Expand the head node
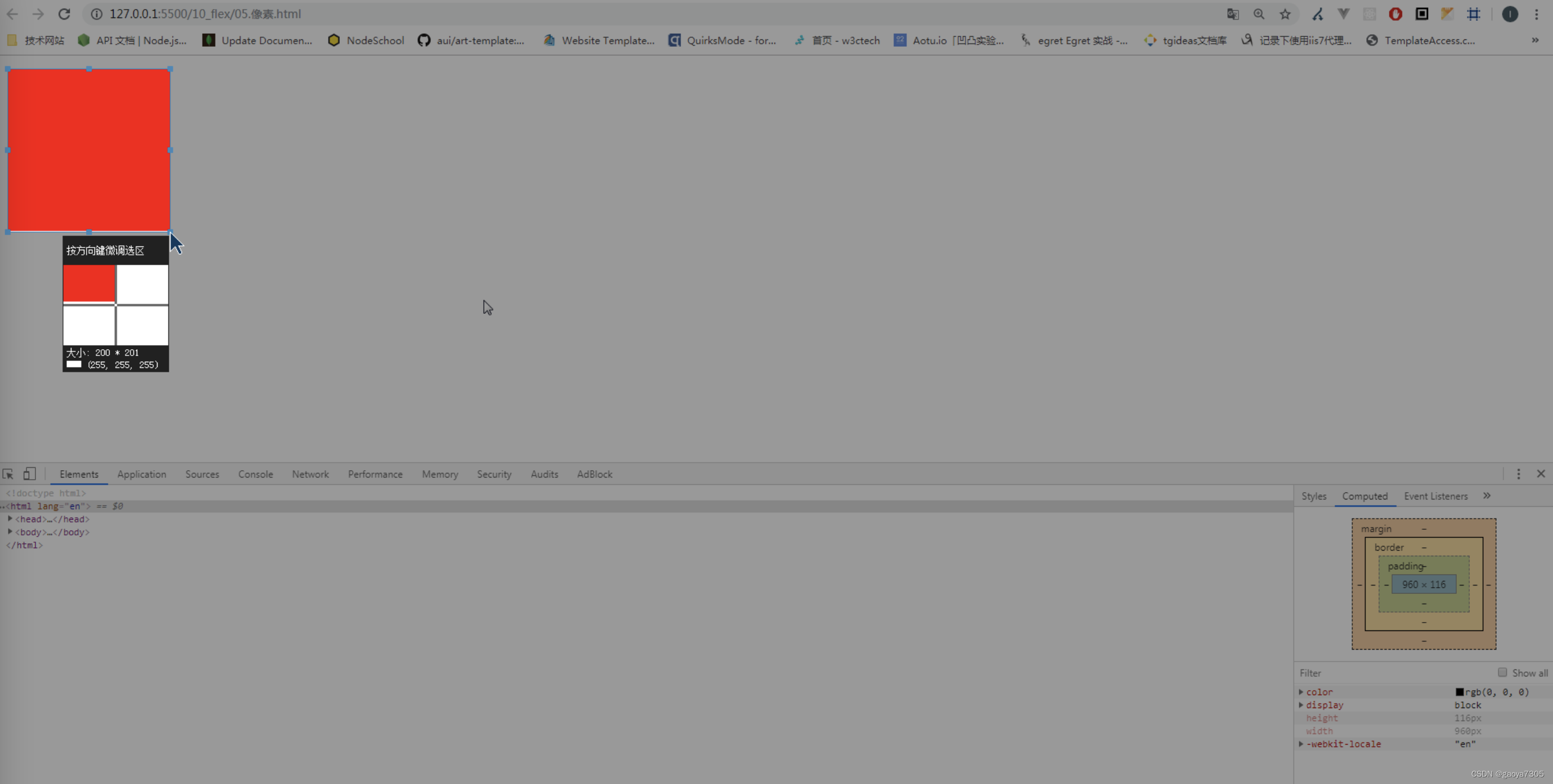Screen dimensions: 1553x784 pos(10,519)
